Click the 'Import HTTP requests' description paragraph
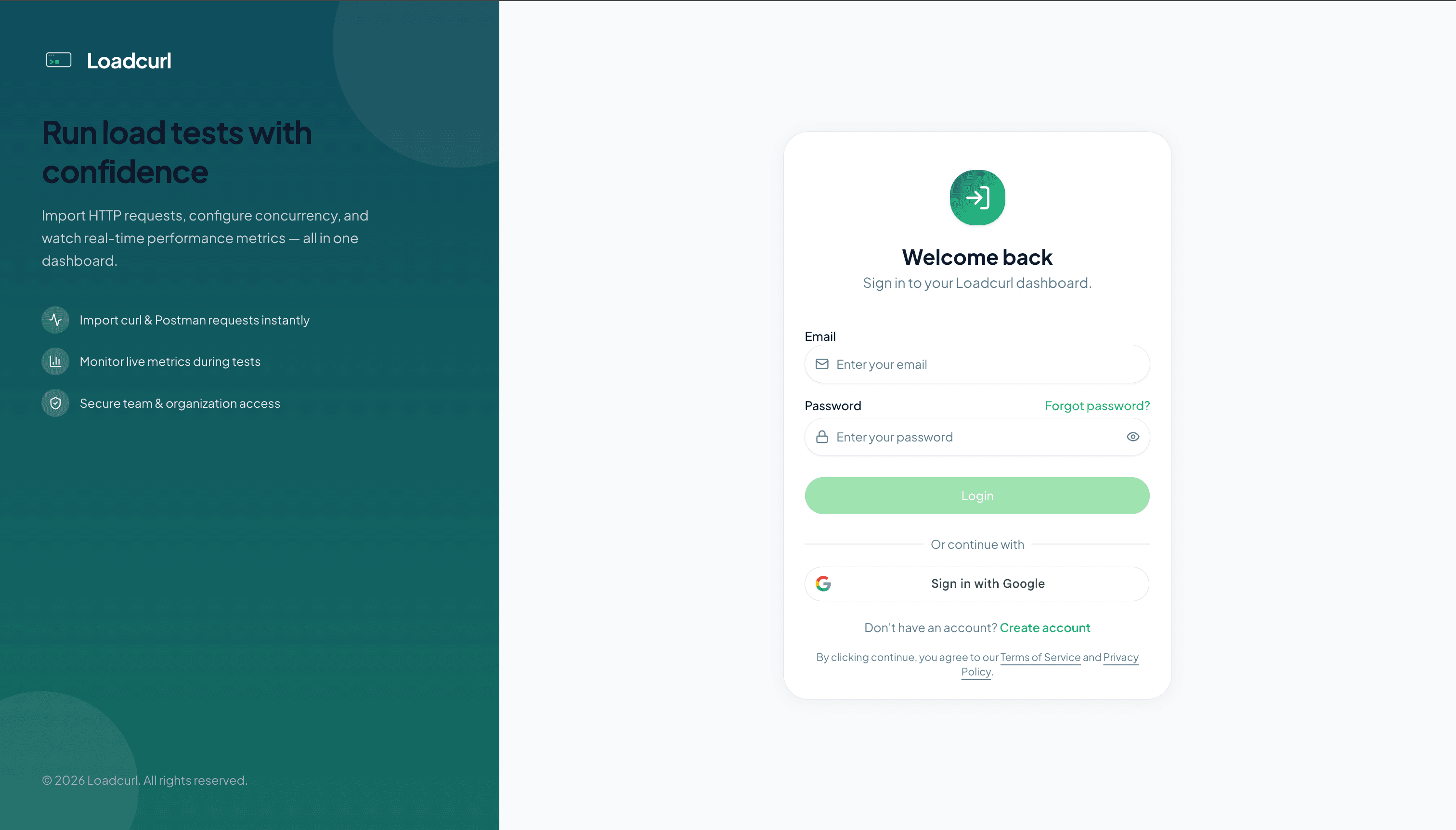 pos(205,238)
